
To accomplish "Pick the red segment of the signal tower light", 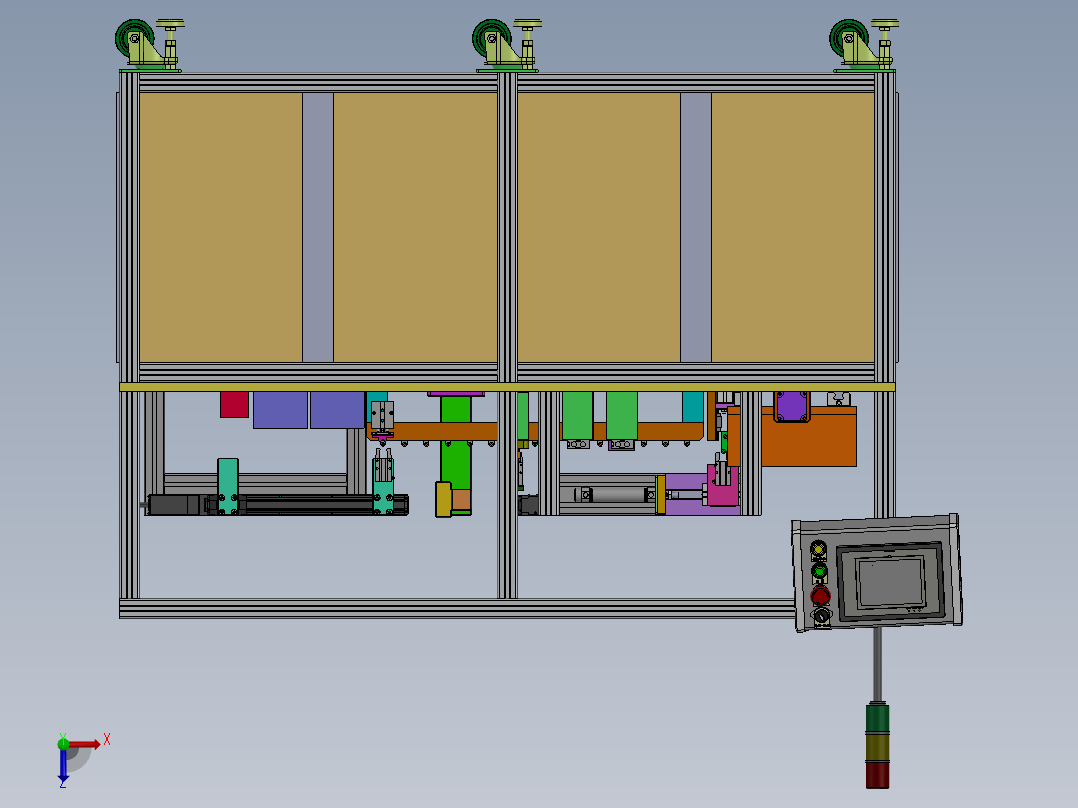I will (x=876, y=773).
